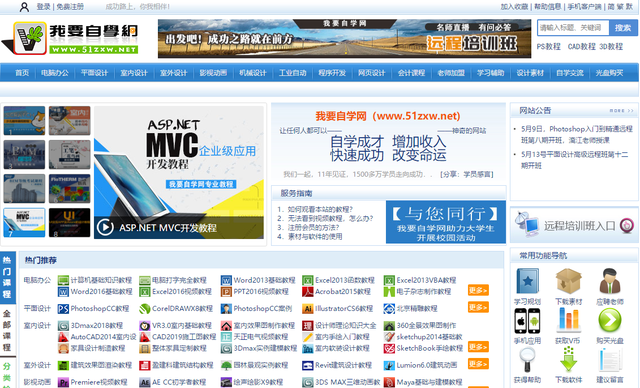Expand more links in 电脑办公 row

(478, 290)
